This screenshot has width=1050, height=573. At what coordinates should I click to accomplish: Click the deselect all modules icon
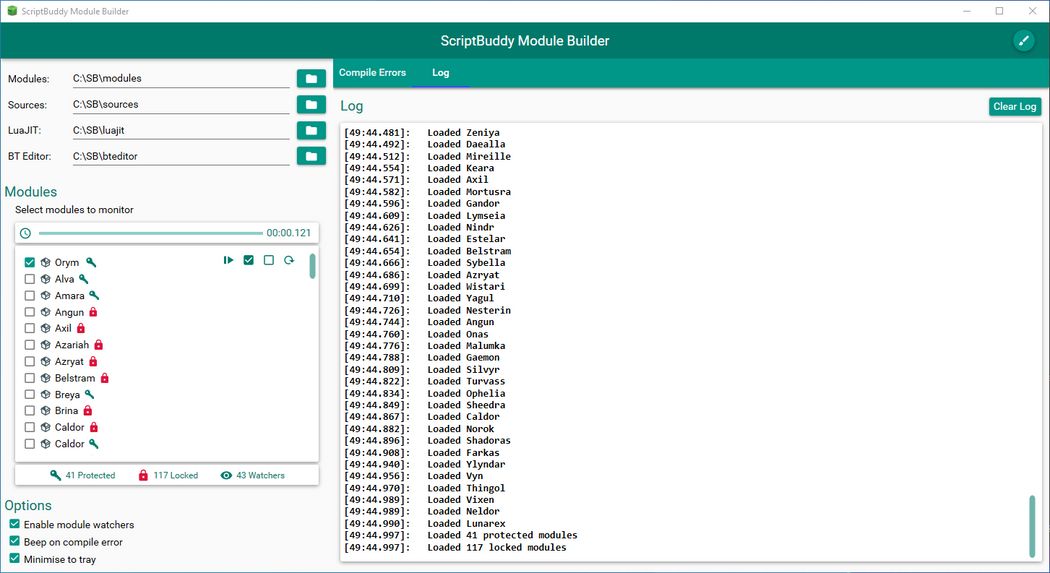[x=268, y=260]
